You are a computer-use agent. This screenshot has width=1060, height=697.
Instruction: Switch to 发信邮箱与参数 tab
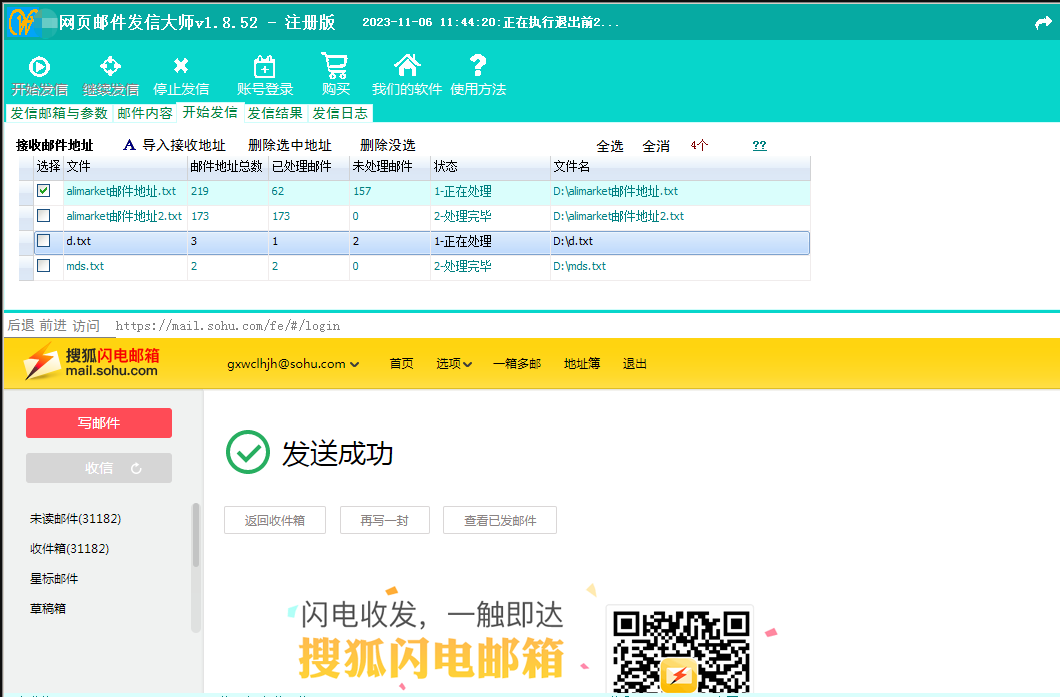(59, 113)
